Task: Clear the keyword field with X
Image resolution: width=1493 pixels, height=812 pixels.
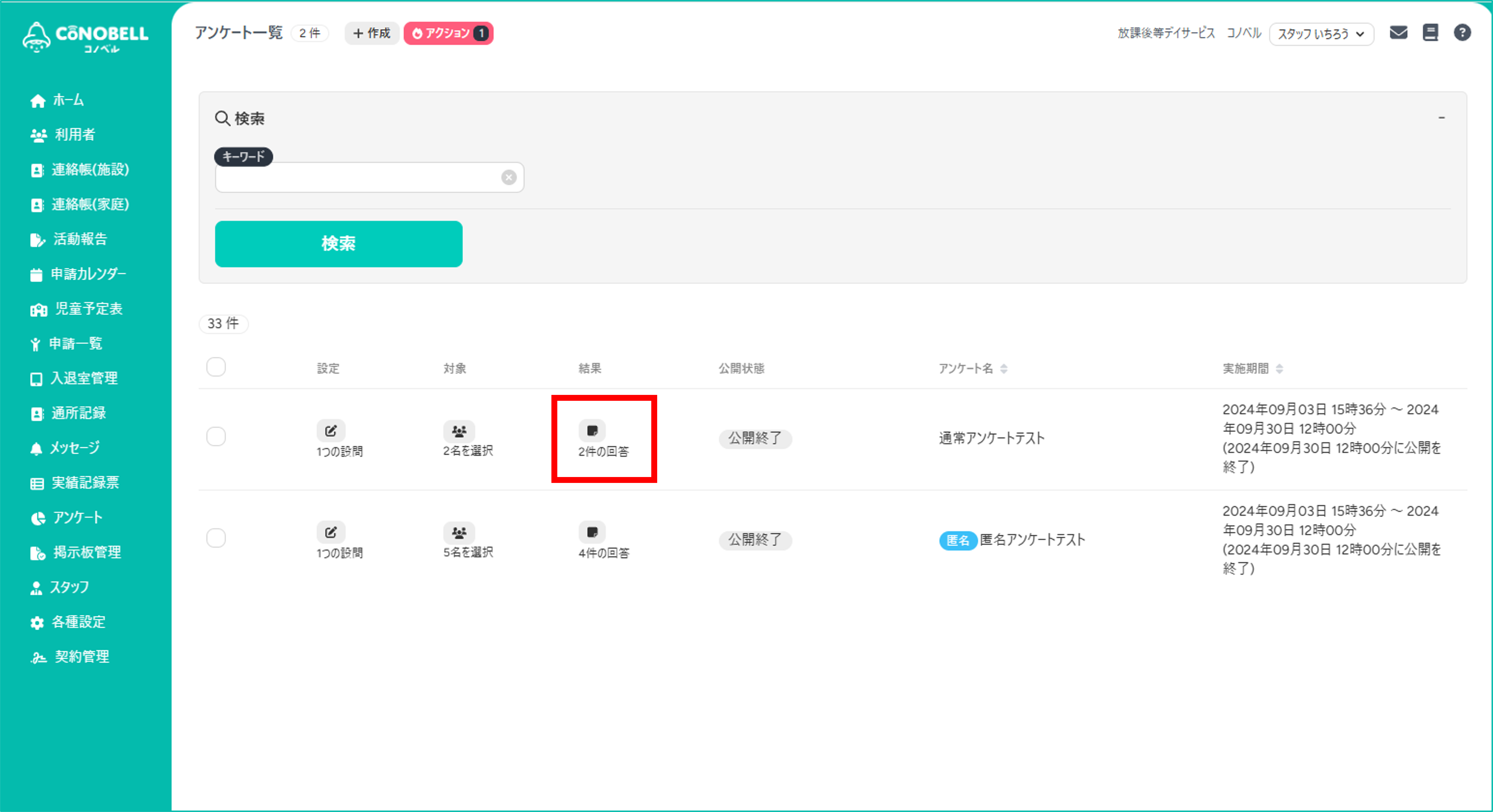Action: 509,177
